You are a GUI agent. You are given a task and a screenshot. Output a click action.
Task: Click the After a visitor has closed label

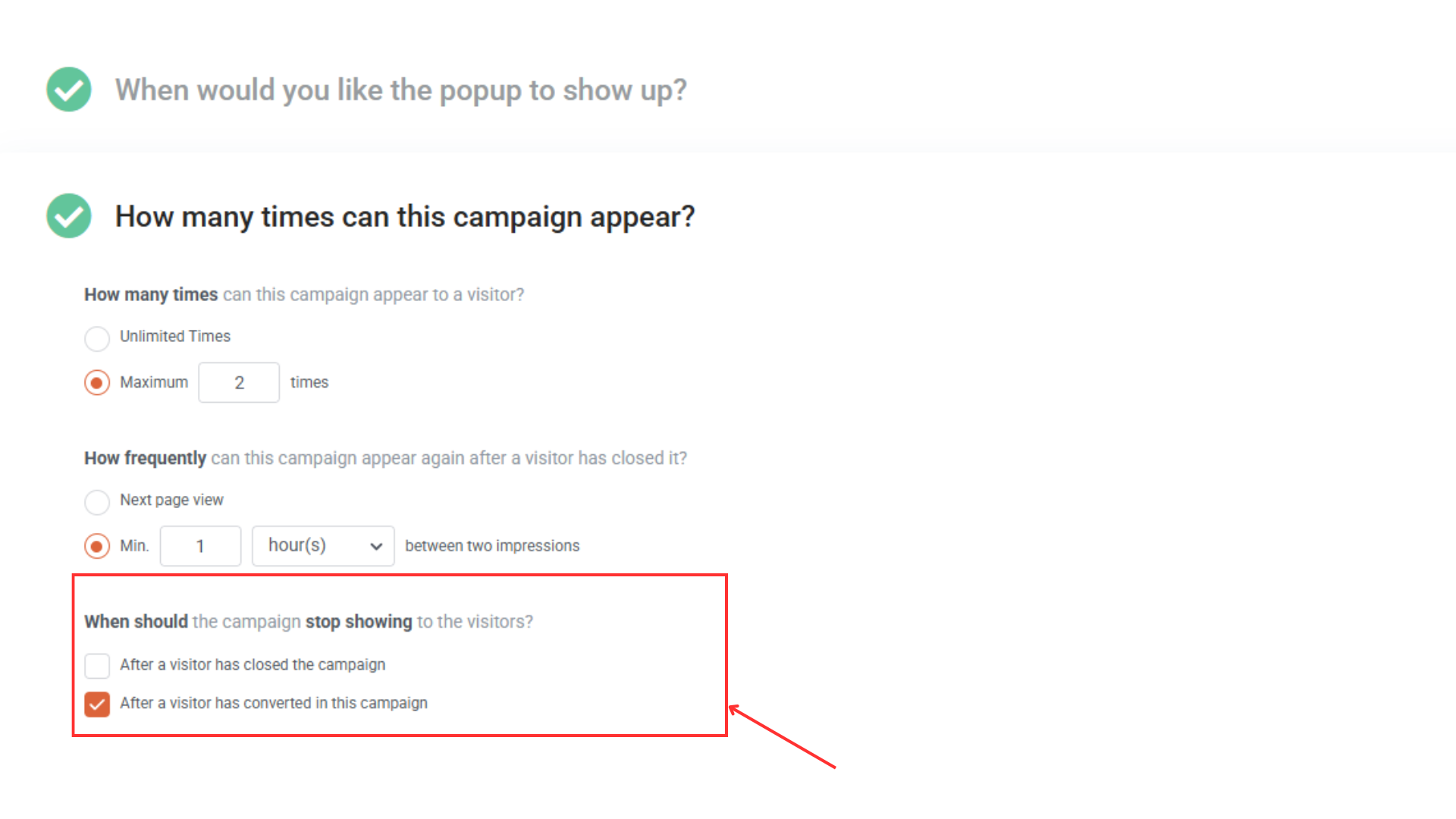coord(253,665)
